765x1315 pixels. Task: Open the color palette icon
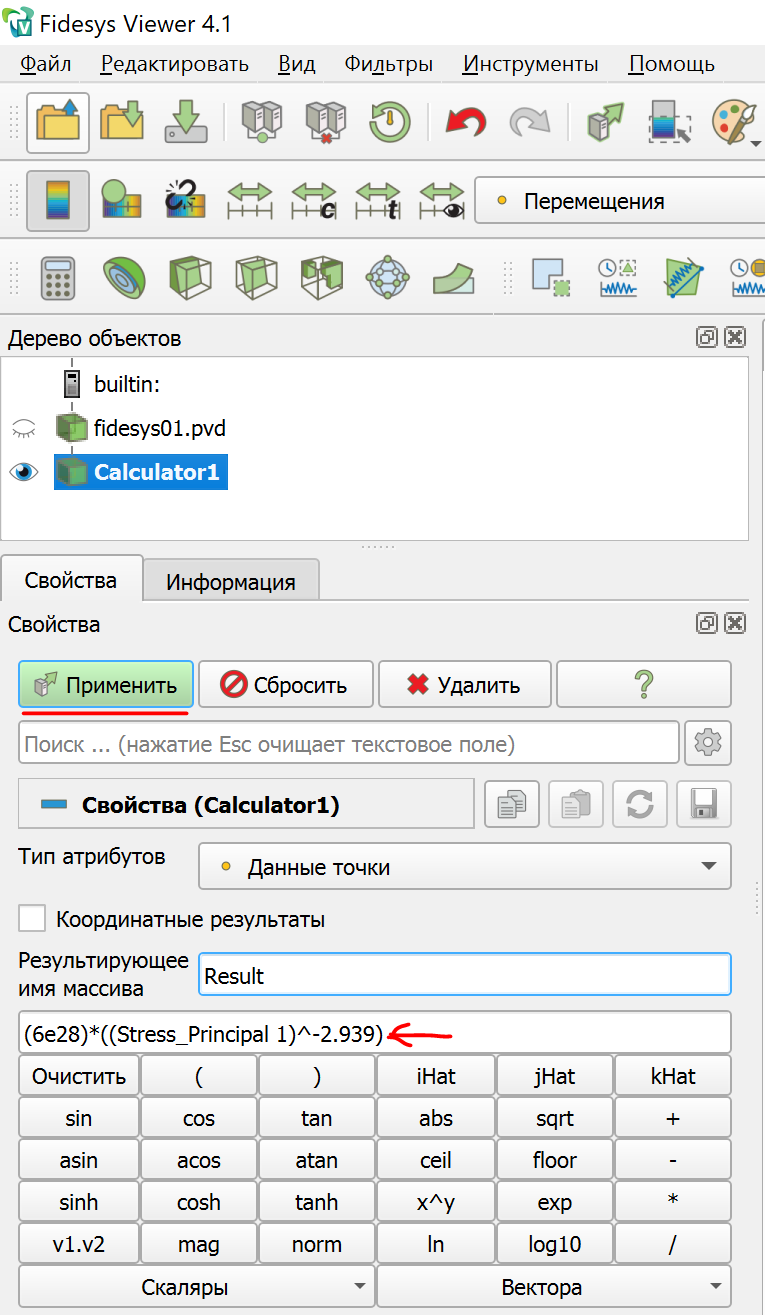pyautogui.click(x=732, y=123)
